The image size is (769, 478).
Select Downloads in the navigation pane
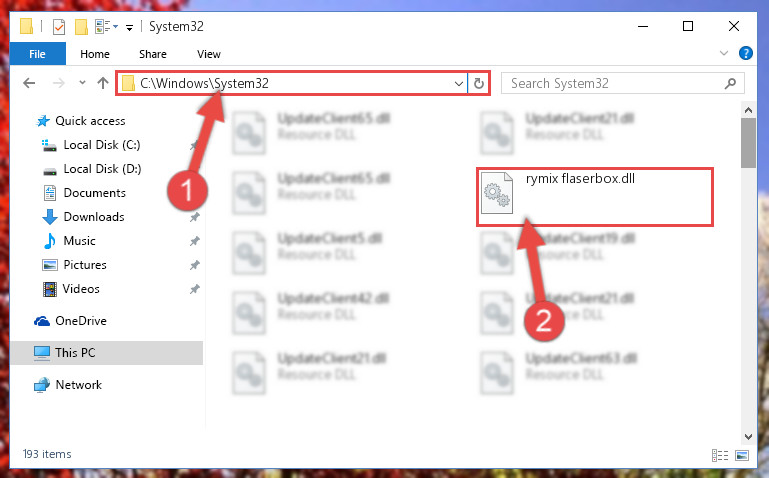click(94, 217)
